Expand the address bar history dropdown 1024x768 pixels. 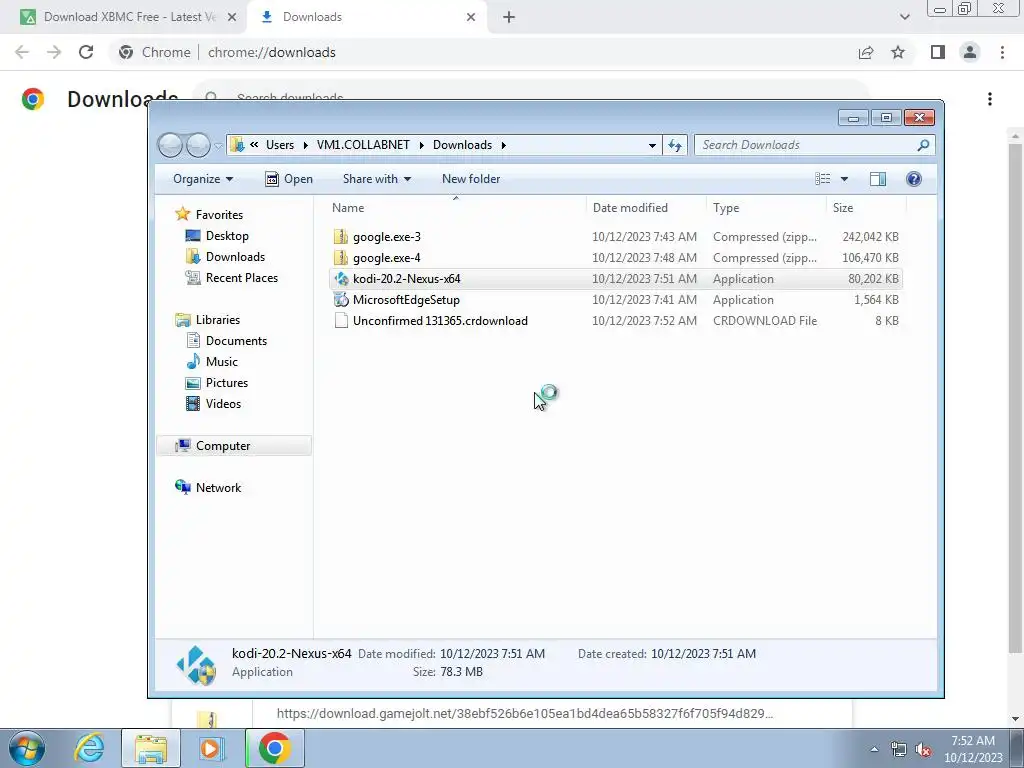click(x=652, y=145)
